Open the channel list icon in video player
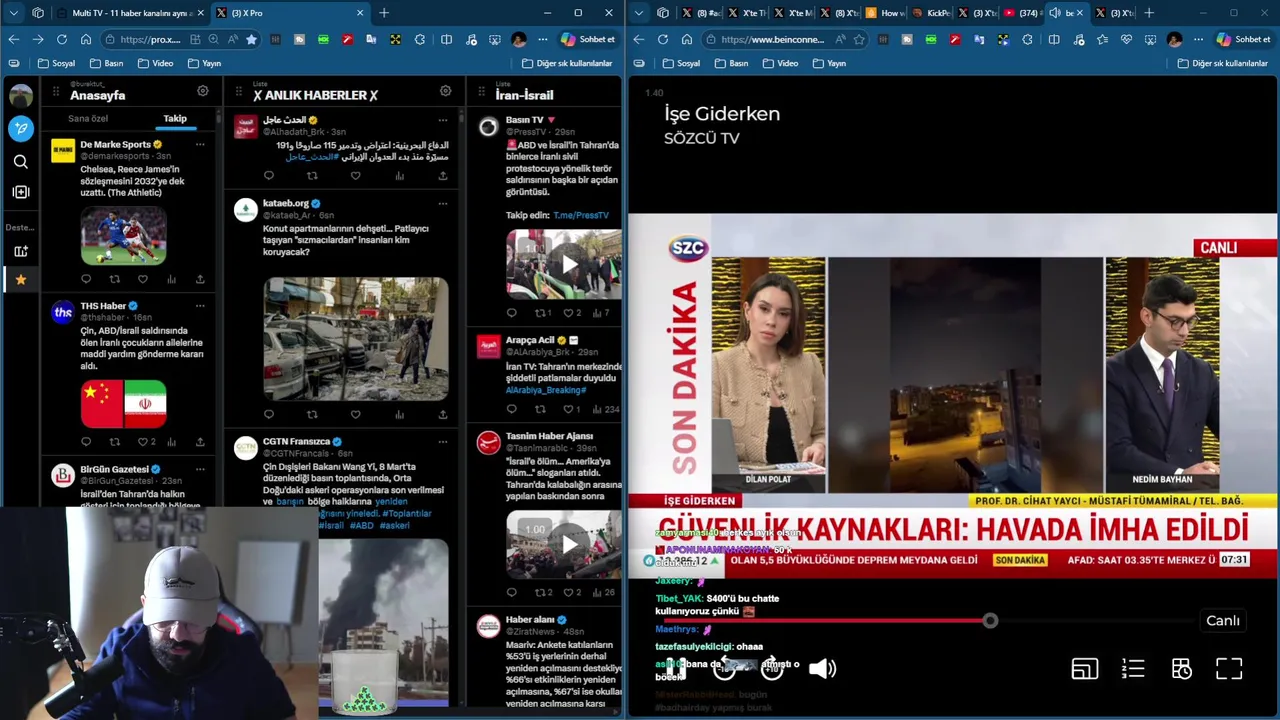 point(1133,669)
